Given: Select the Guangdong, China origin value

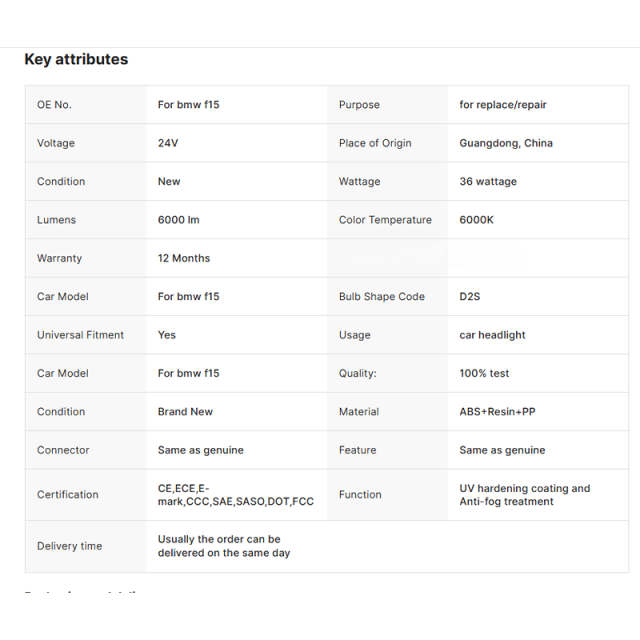Looking at the screenshot, I should pos(506,143).
